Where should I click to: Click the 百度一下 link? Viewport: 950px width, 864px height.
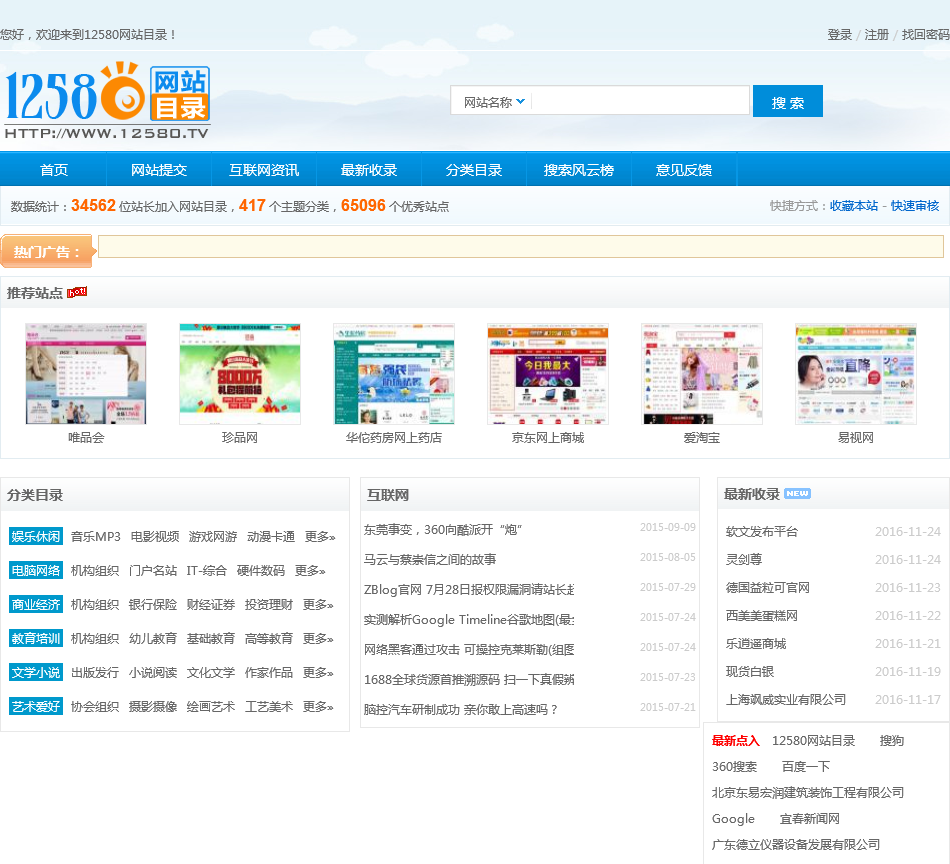tap(806, 766)
